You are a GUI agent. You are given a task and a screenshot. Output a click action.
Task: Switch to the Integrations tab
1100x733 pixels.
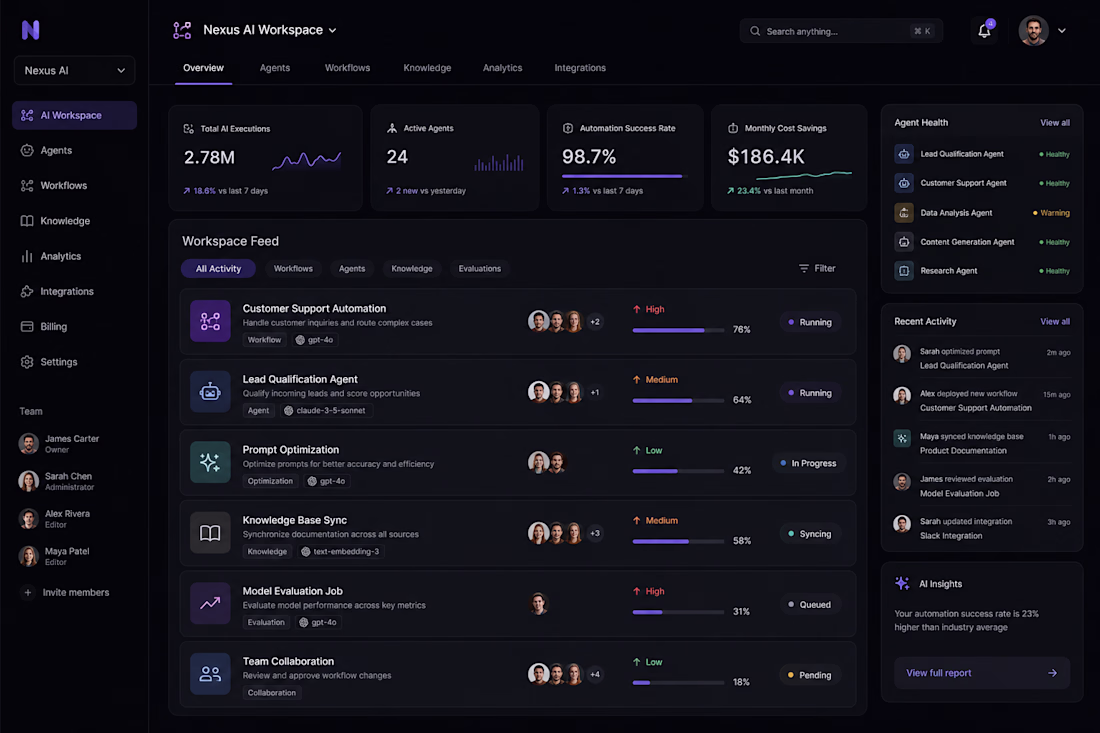[580, 68]
